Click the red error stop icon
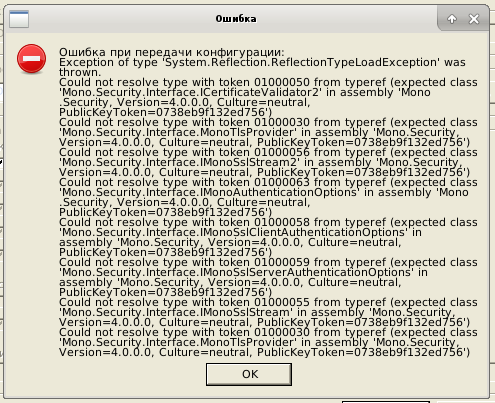 [x=32, y=59]
